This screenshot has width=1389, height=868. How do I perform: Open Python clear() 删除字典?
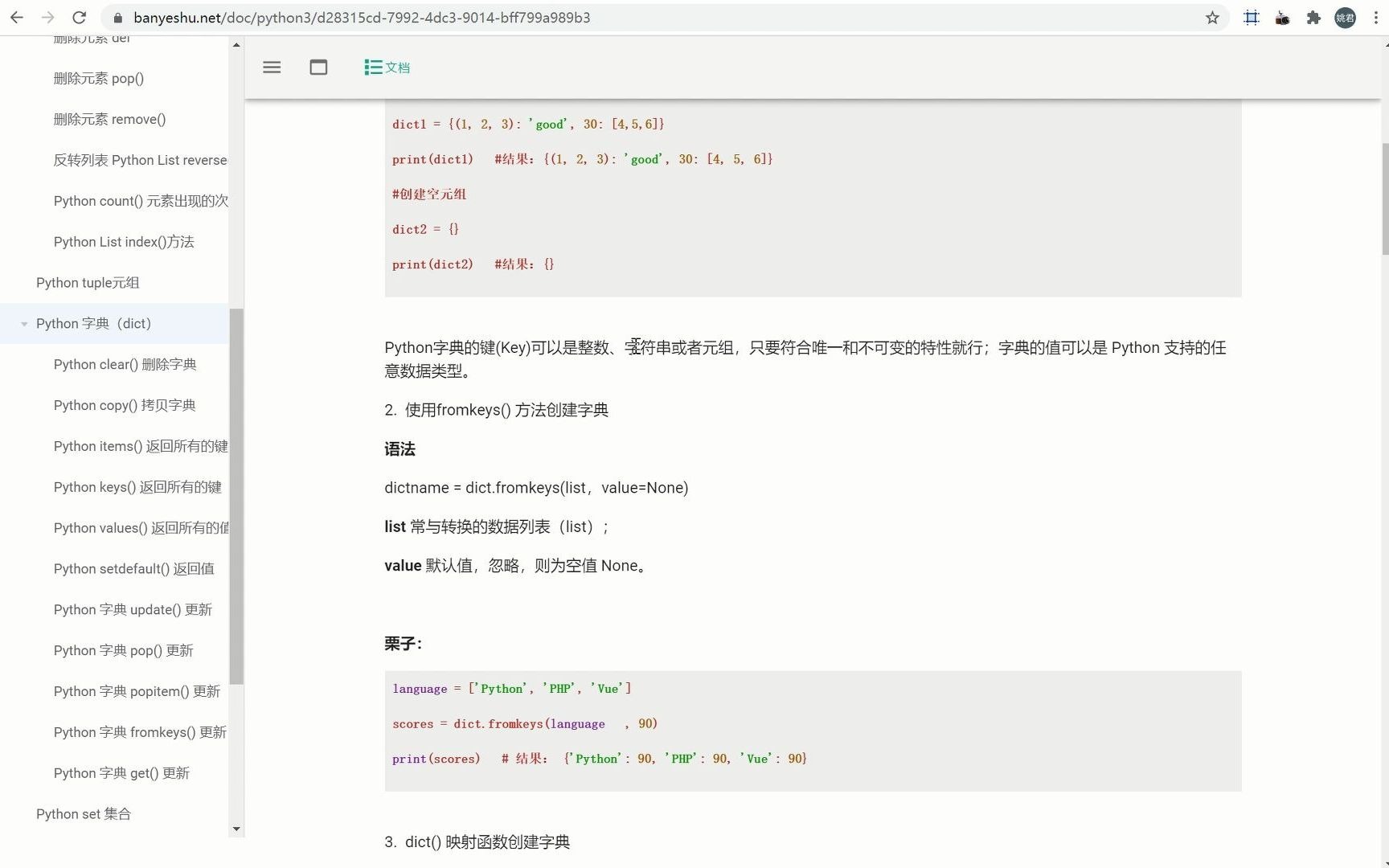[x=125, y=365]
